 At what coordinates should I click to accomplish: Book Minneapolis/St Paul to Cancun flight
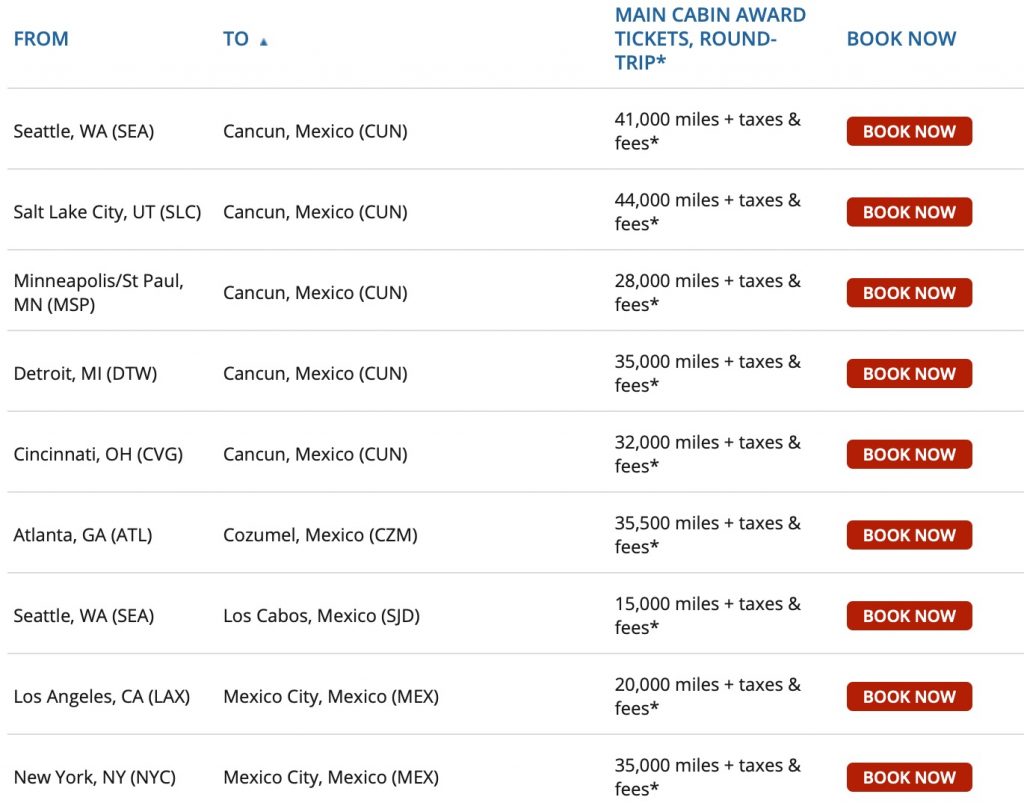coord(909,293)
